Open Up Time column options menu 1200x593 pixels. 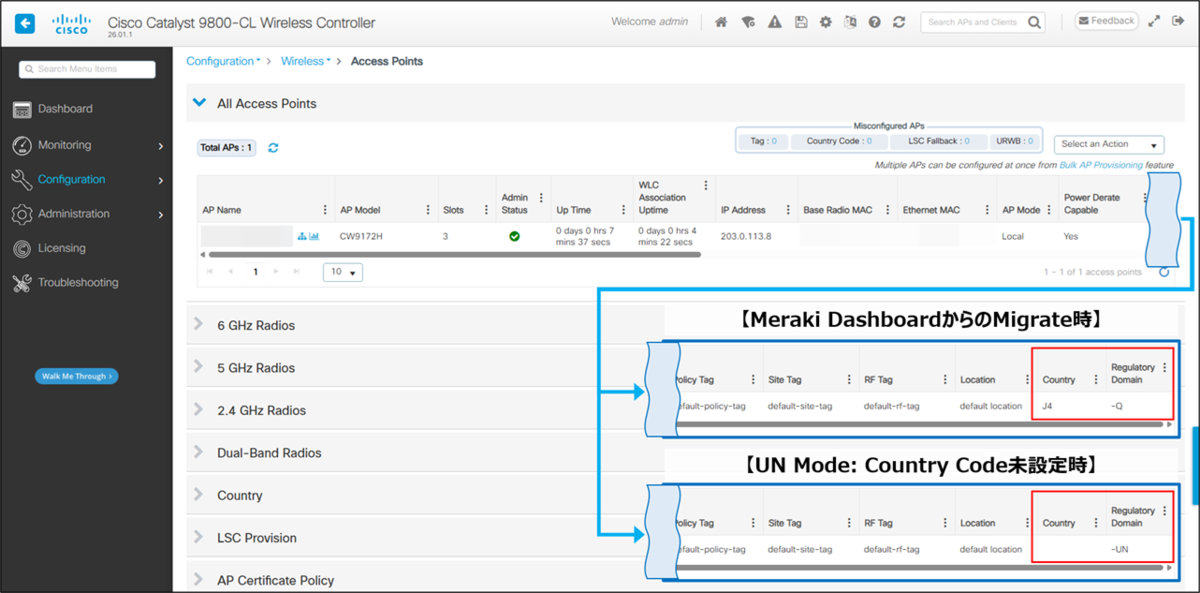[x=625, y=210]
